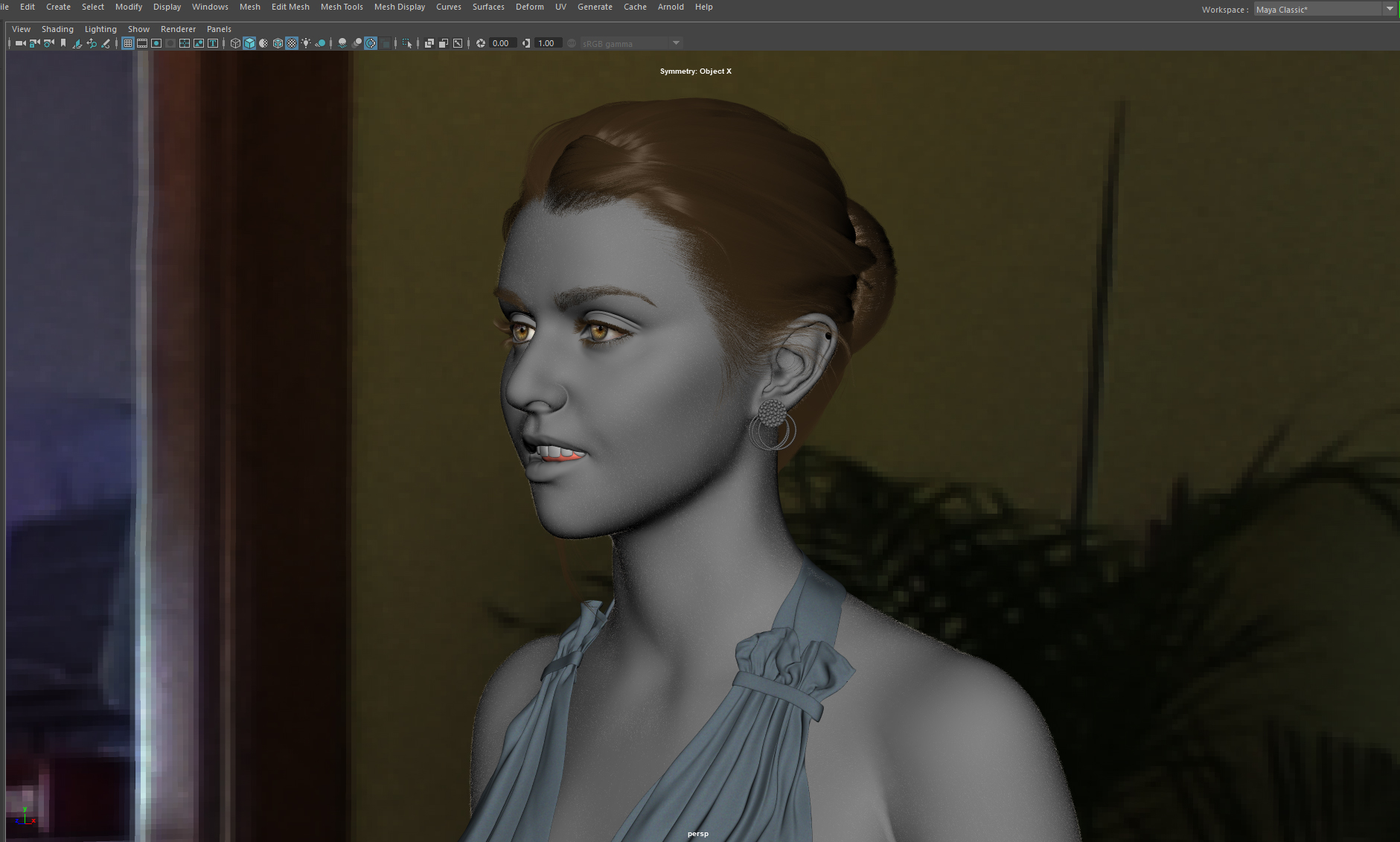Click the Image Plane icon
The height and width of the screenshot is (842, 1400).
click(x=77, y=43)
